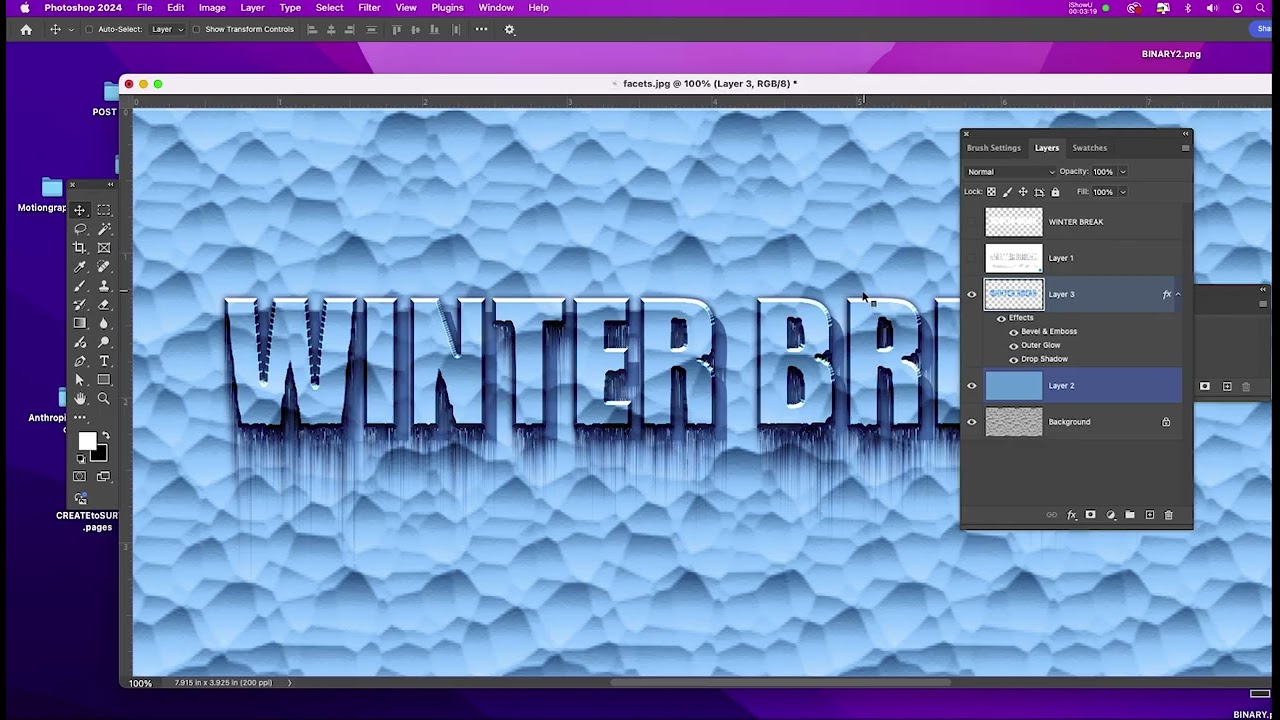Select the Clone Stamp tool
1280x720 pixels.
(x=104, y=286)
